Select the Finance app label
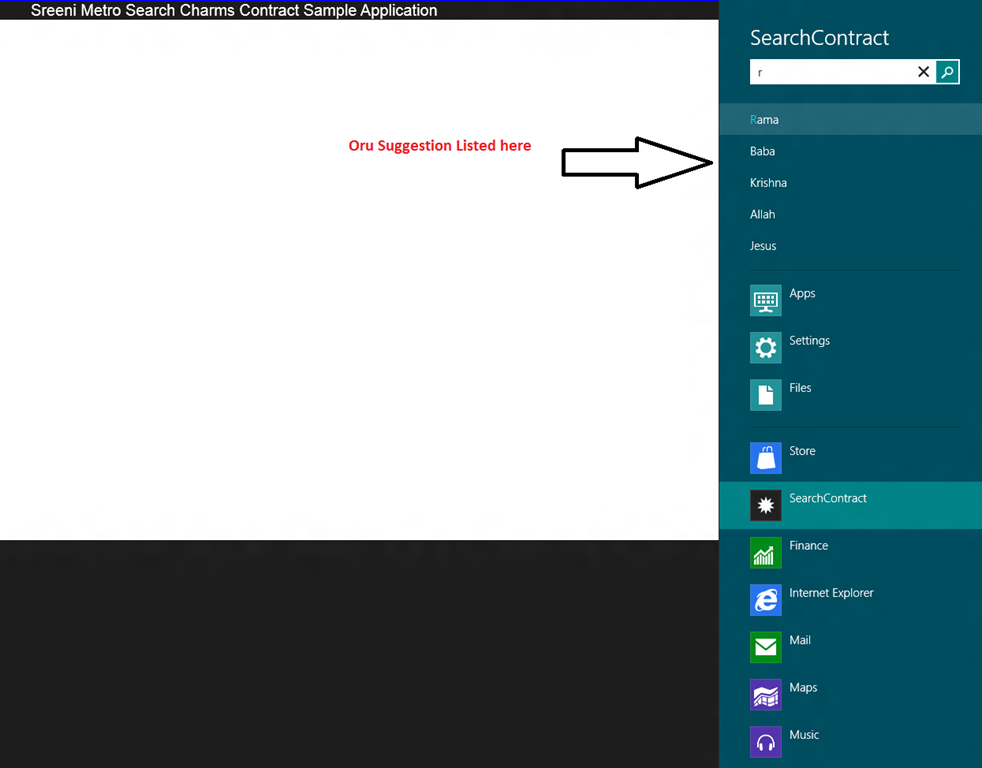The width and height of the screenshot is (982, 768). pos(809,546)
